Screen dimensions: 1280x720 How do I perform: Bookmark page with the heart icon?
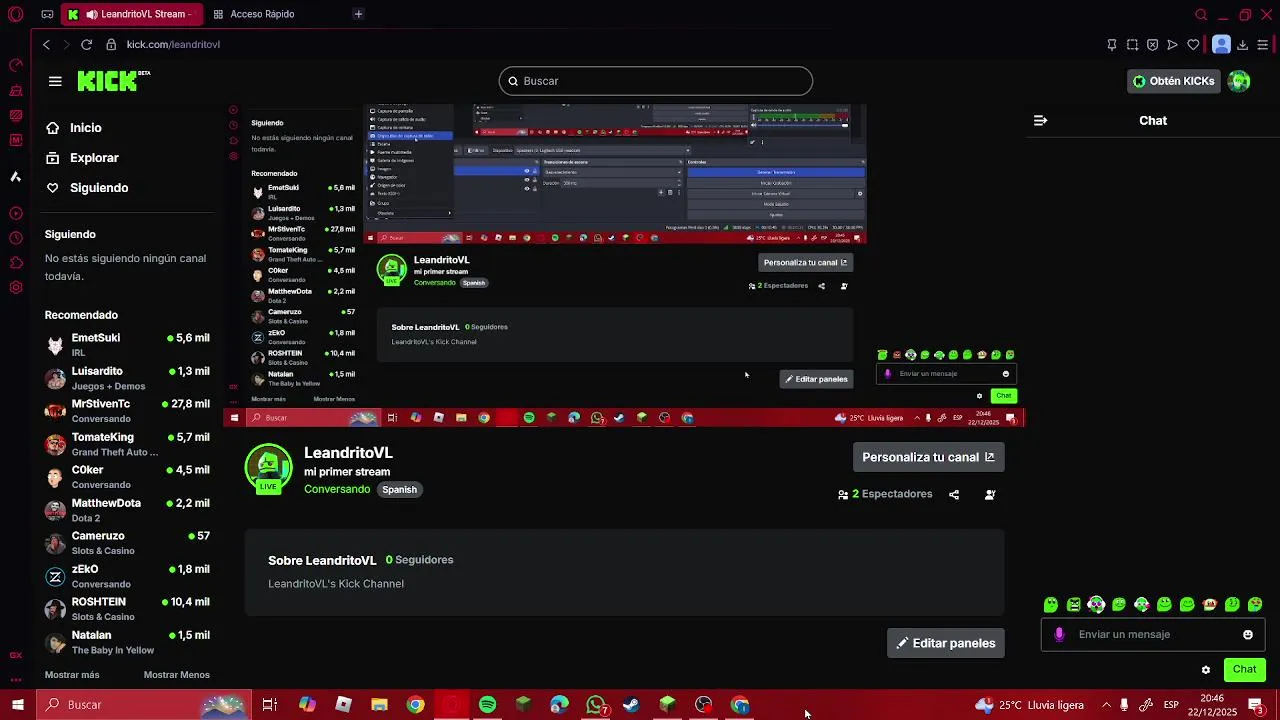1193,44
